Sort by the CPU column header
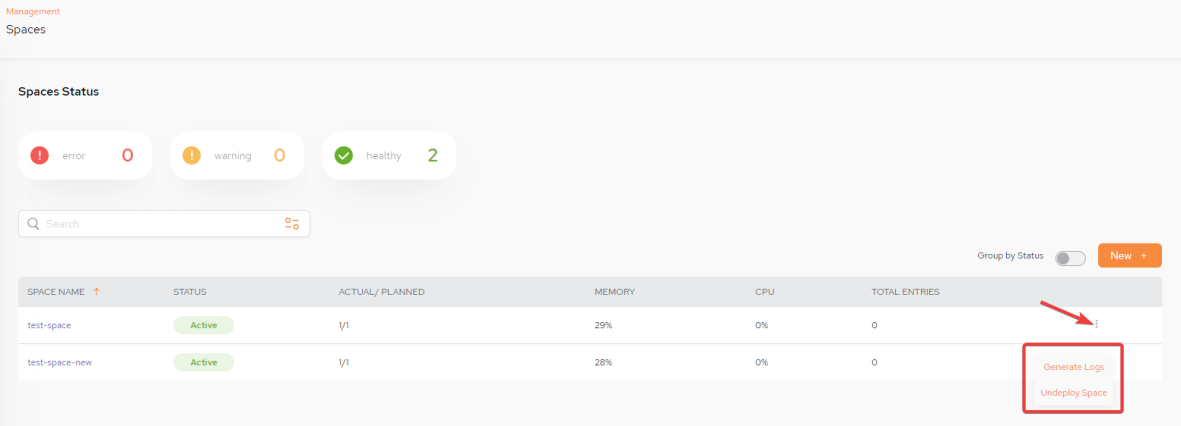The height and width of the screenshot is (426, 1181). coord(764,292)
